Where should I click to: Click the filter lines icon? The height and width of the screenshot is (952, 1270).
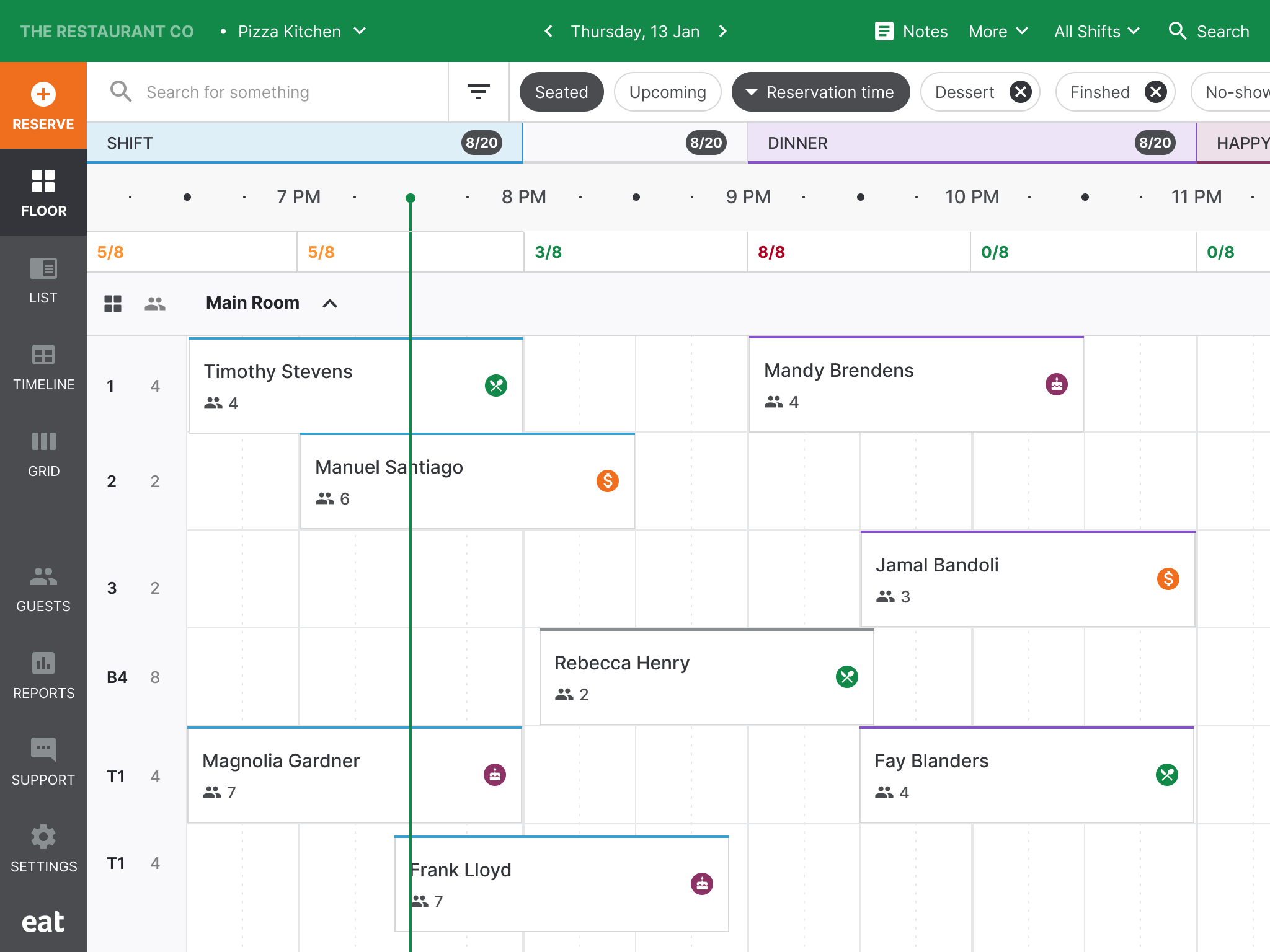pos(478,92)
